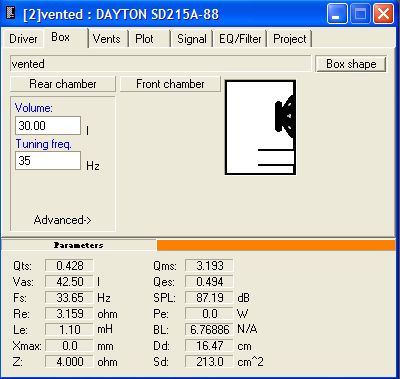The width and height of the screenshot is (400, 379).
Task: Switch to the Driver tab
Action: 23,39
